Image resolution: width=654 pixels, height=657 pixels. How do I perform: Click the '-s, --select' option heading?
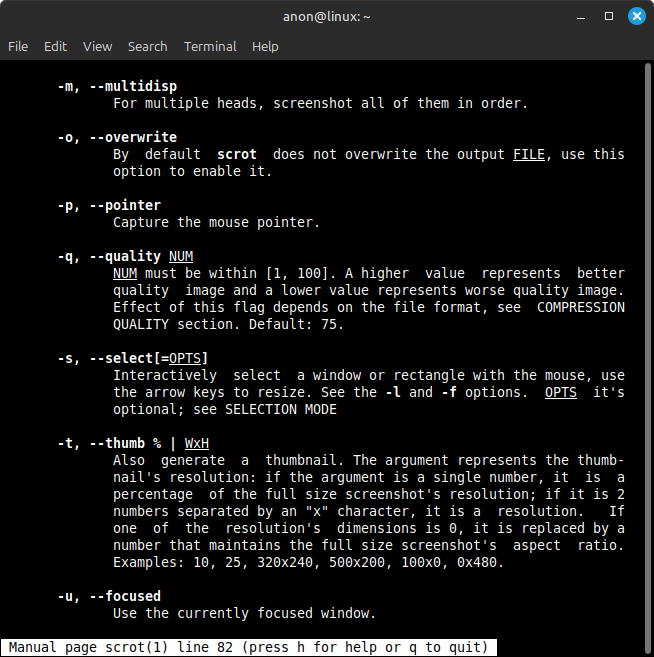tap(133, 358)
